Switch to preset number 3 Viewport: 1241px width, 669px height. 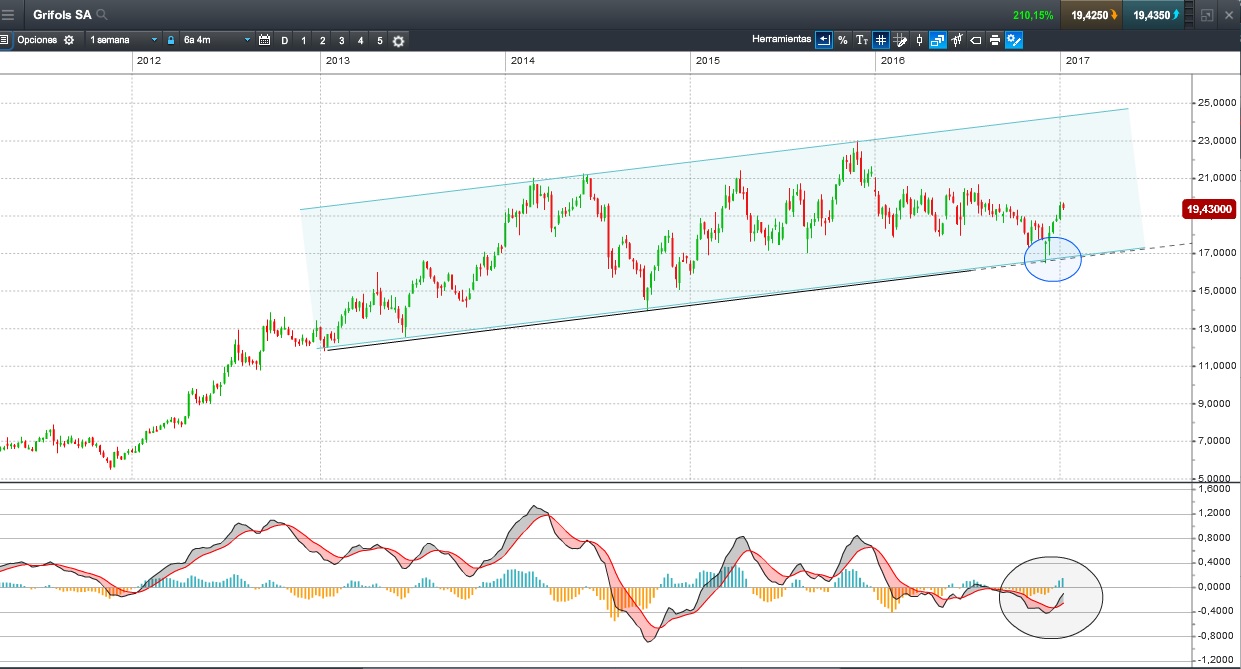(x=342, y=40)
